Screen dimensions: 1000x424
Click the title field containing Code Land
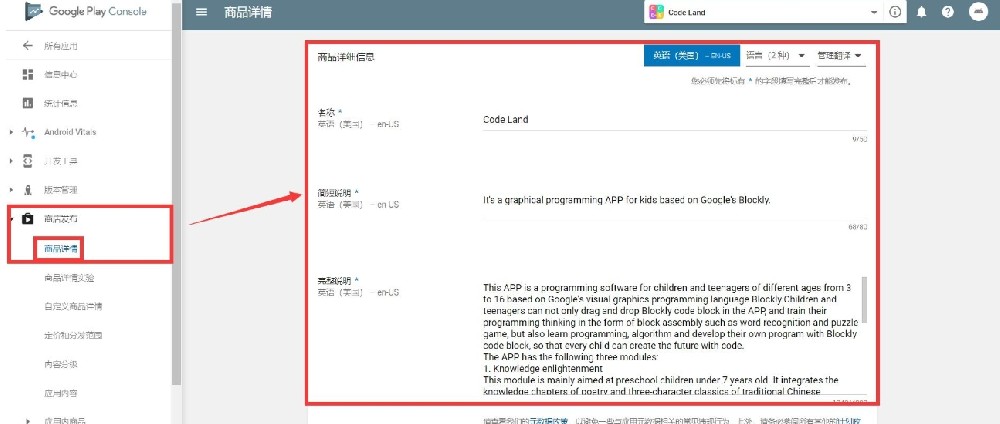pyautogui.click(x=670, y=119)
